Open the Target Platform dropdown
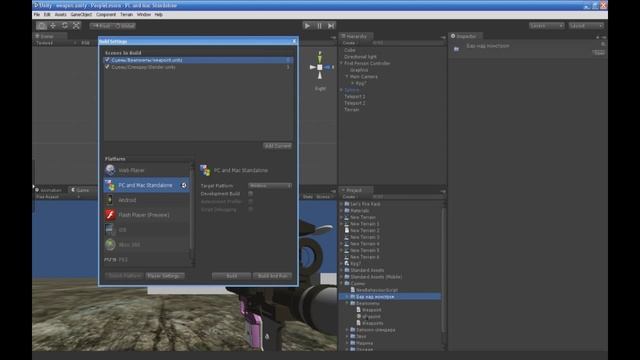Viewport: 640px width, 360px height. point(270,186)
